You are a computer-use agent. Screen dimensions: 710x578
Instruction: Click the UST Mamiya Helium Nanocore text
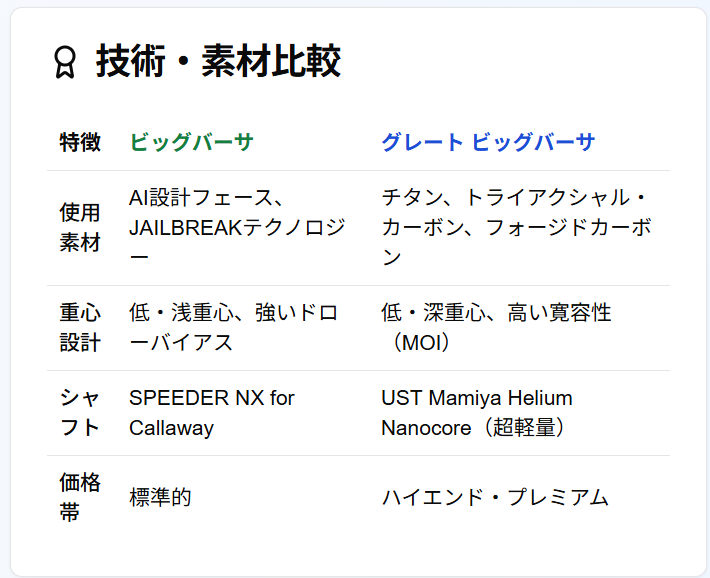coord(477,413)
